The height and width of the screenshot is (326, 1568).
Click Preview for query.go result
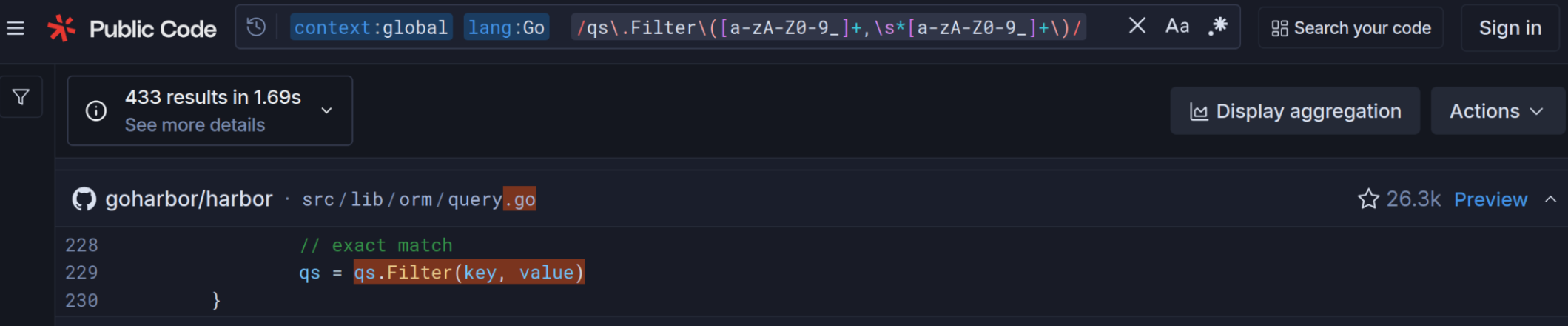tap(1490, 199)
